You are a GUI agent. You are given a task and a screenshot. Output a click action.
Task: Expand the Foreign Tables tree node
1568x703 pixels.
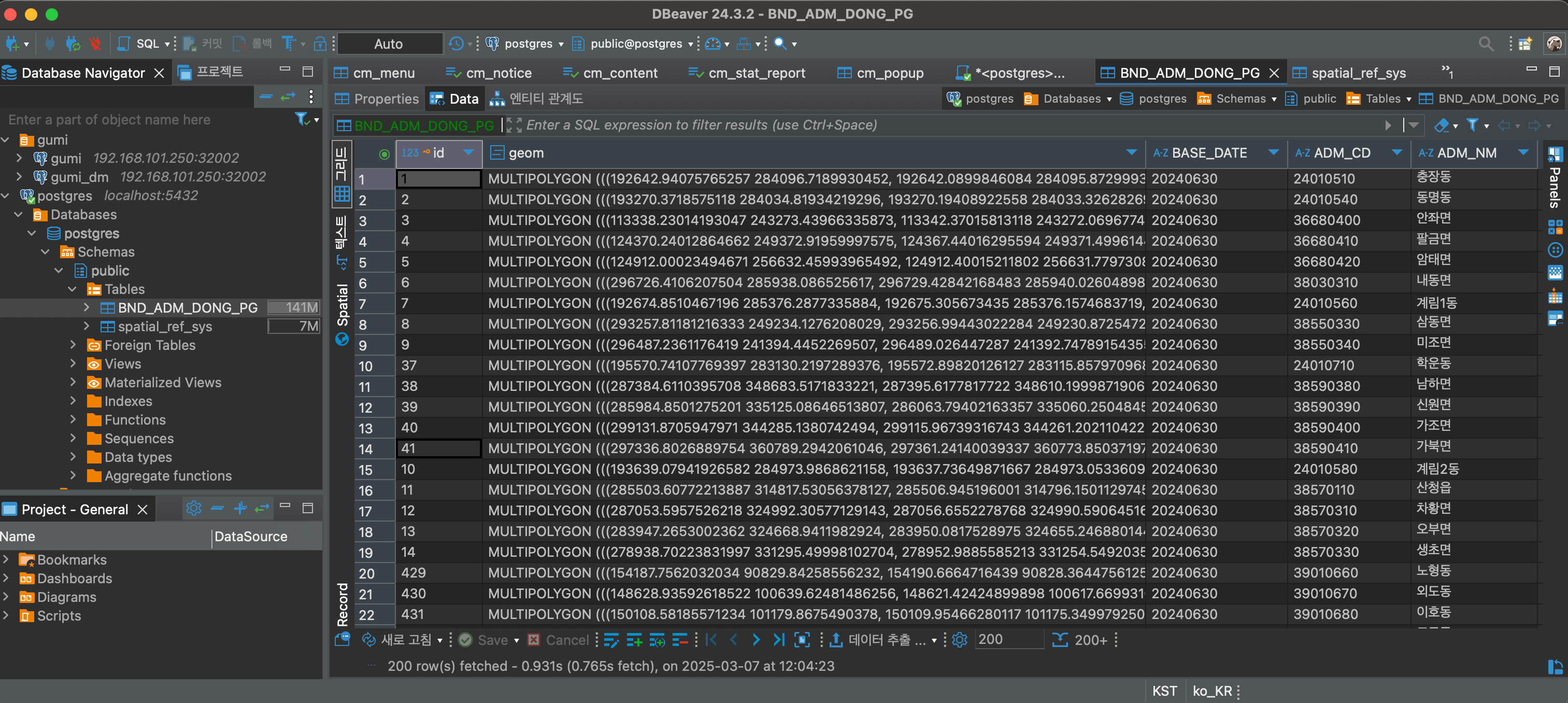73,345
